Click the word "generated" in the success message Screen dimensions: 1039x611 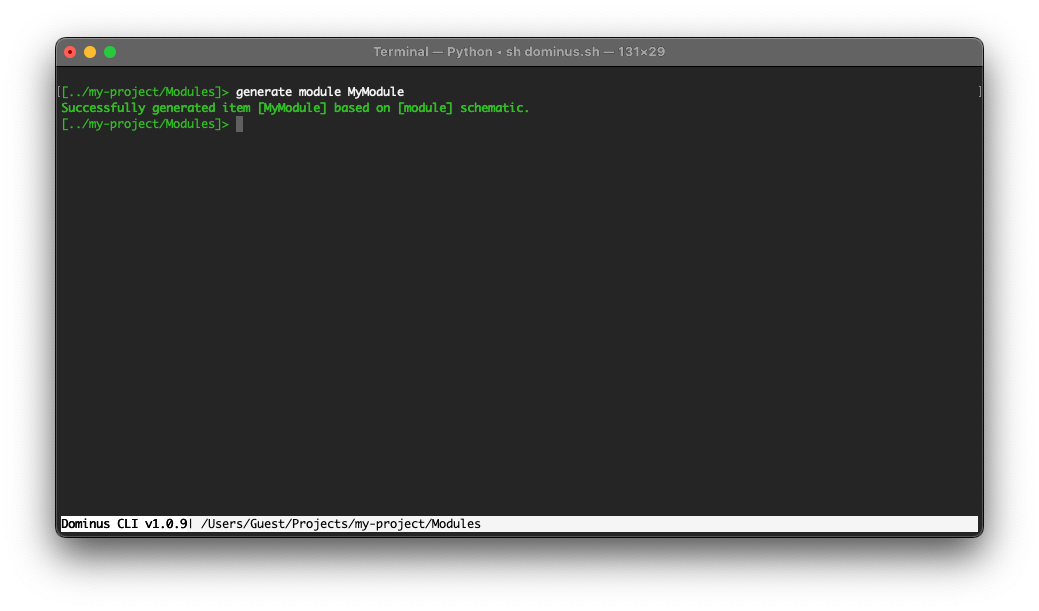click(184, 108)
